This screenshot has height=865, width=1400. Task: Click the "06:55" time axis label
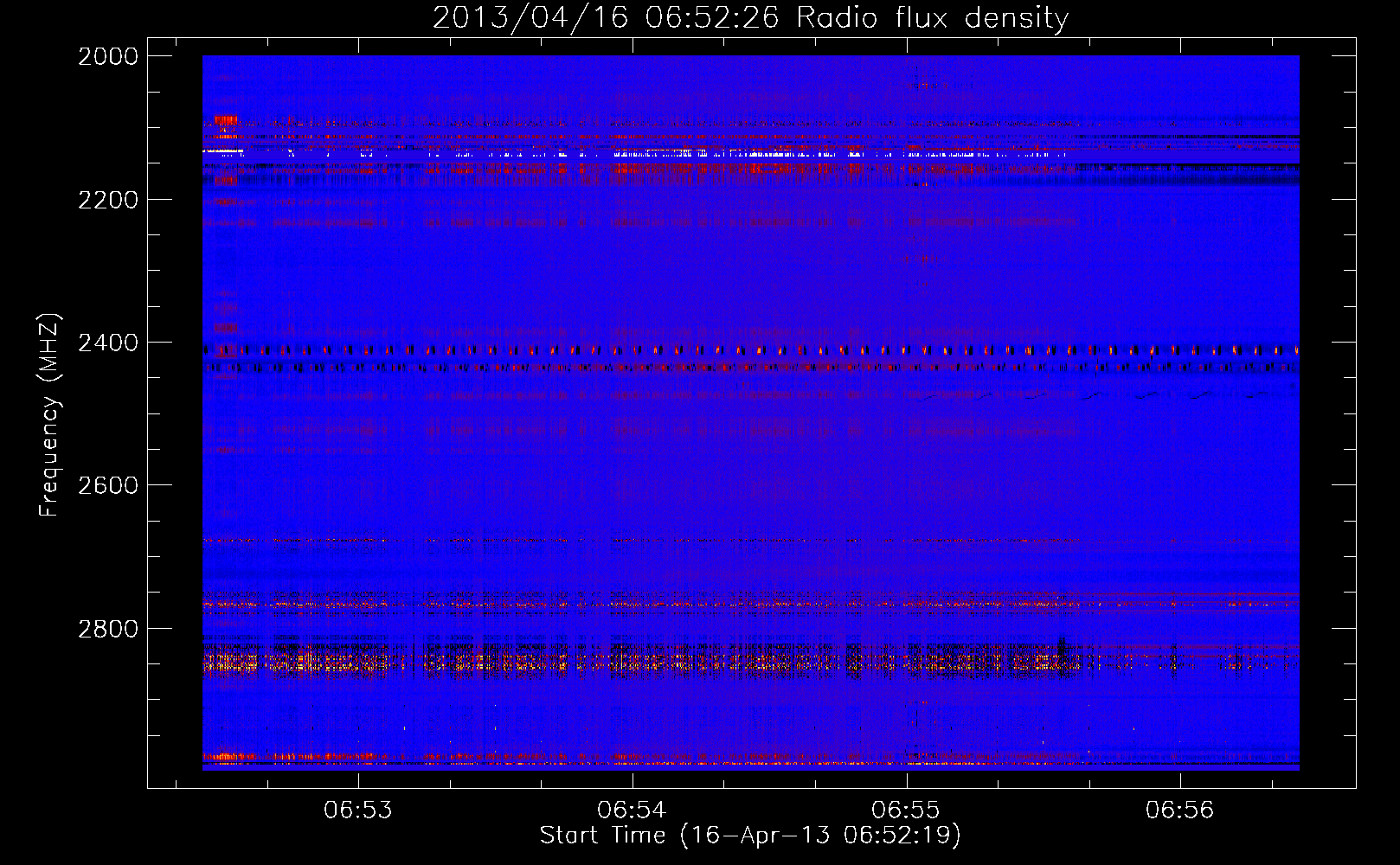pyautogui.click(x=906, y=810)
